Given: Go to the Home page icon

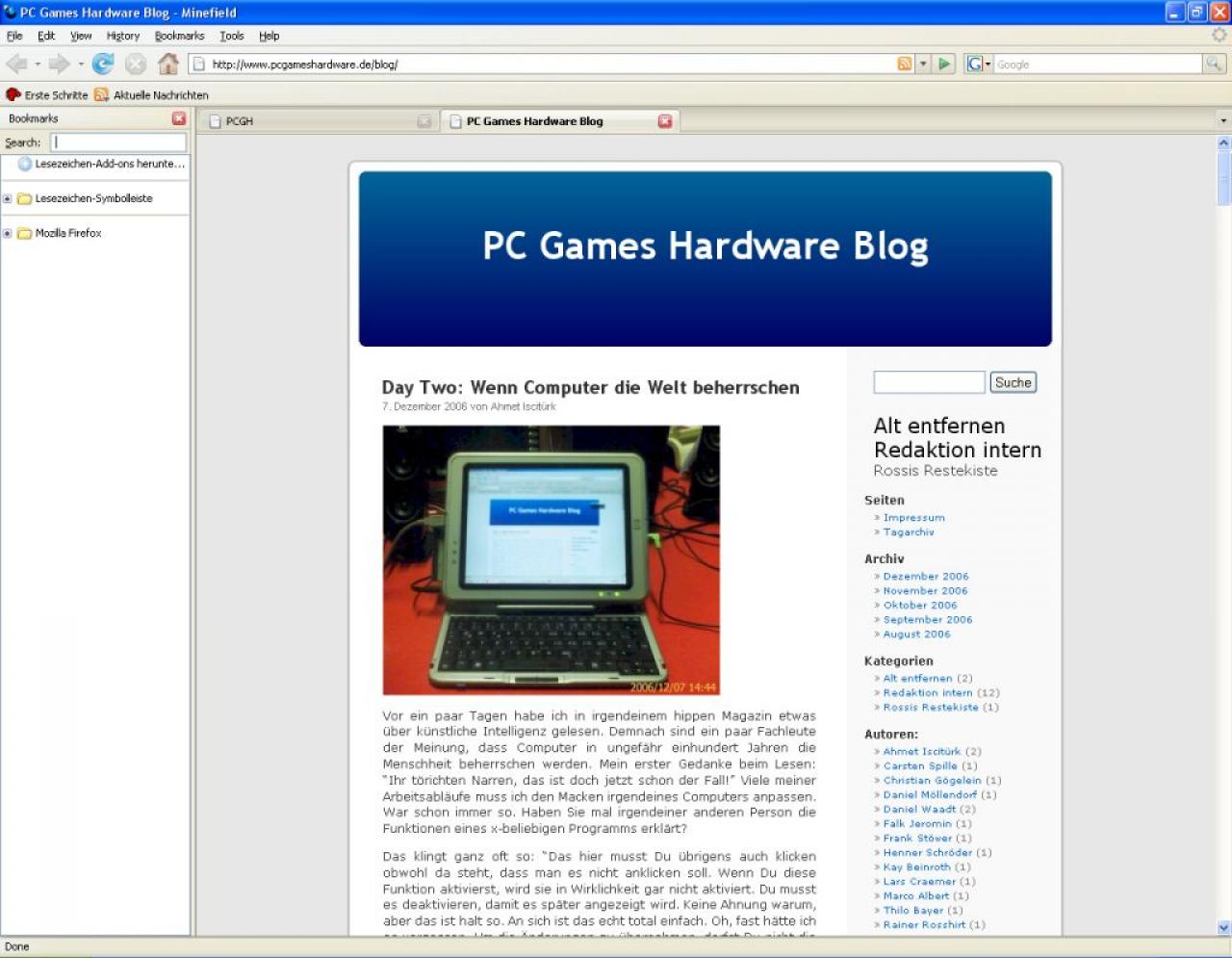Looking at the screenshot, I should click(x=168, y=65).
